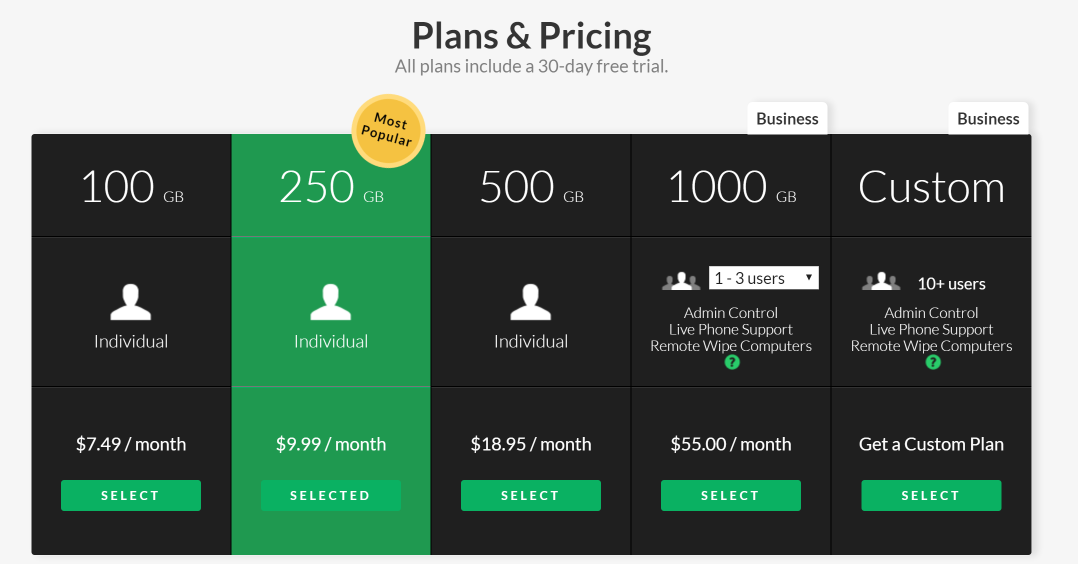Click the Business tab above the Custom plan
The width and height of the screenshot is (1078, 564).
click(x=988, y=119)
